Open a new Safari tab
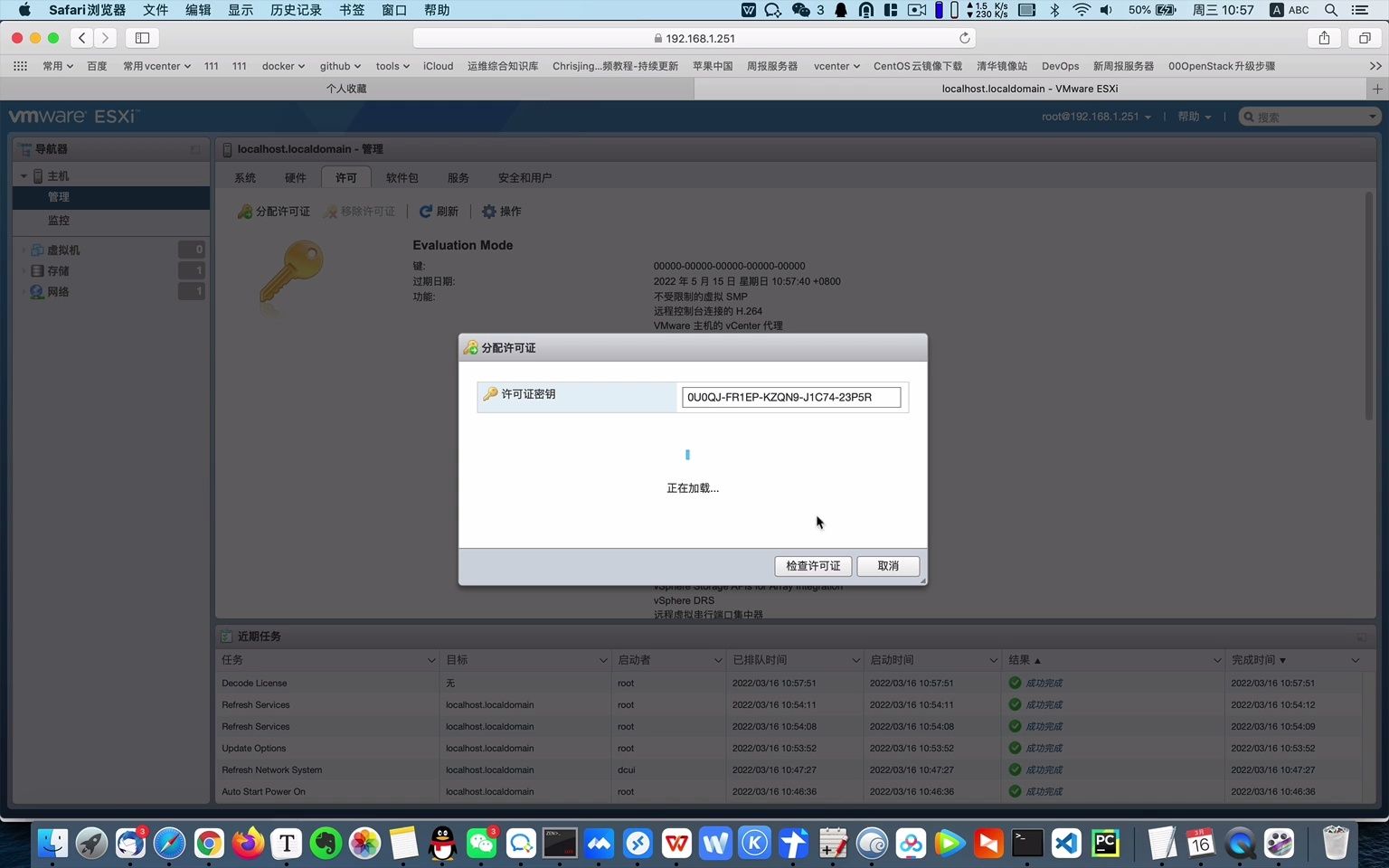 1377,89
